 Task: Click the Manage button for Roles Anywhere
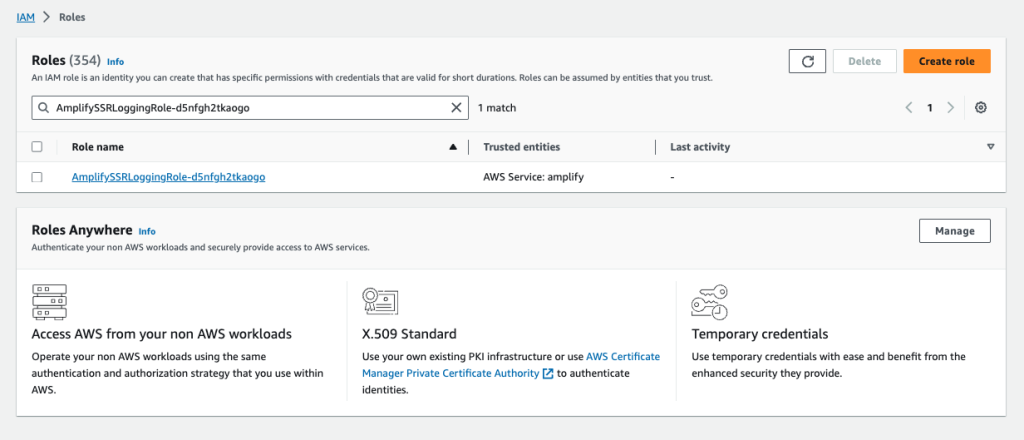955,231
